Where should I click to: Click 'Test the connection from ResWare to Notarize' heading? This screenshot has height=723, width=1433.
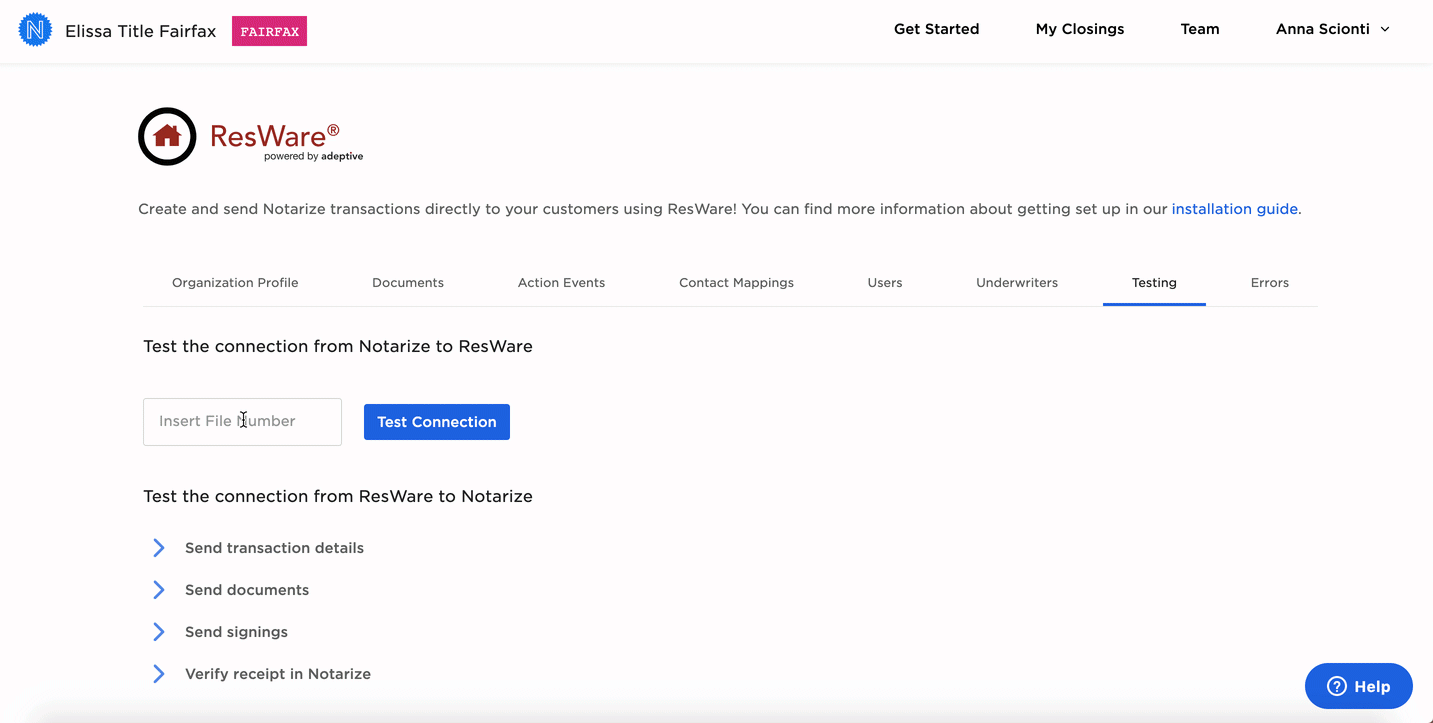(x=338, y=496)
